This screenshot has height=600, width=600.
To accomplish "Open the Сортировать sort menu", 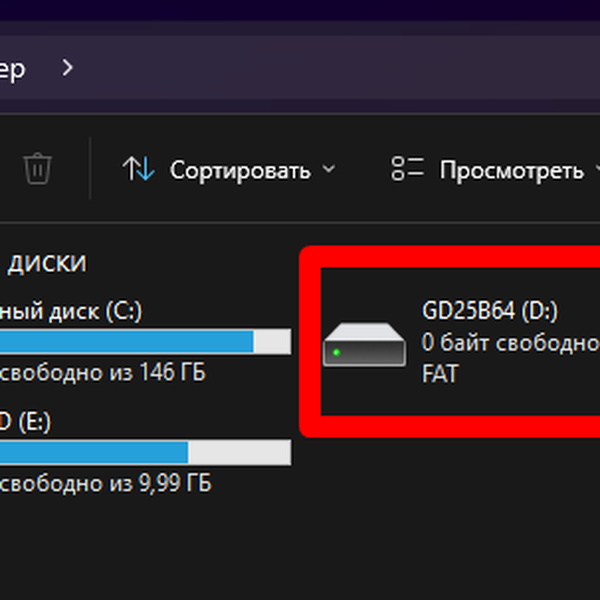I will [x=240, y=170].
